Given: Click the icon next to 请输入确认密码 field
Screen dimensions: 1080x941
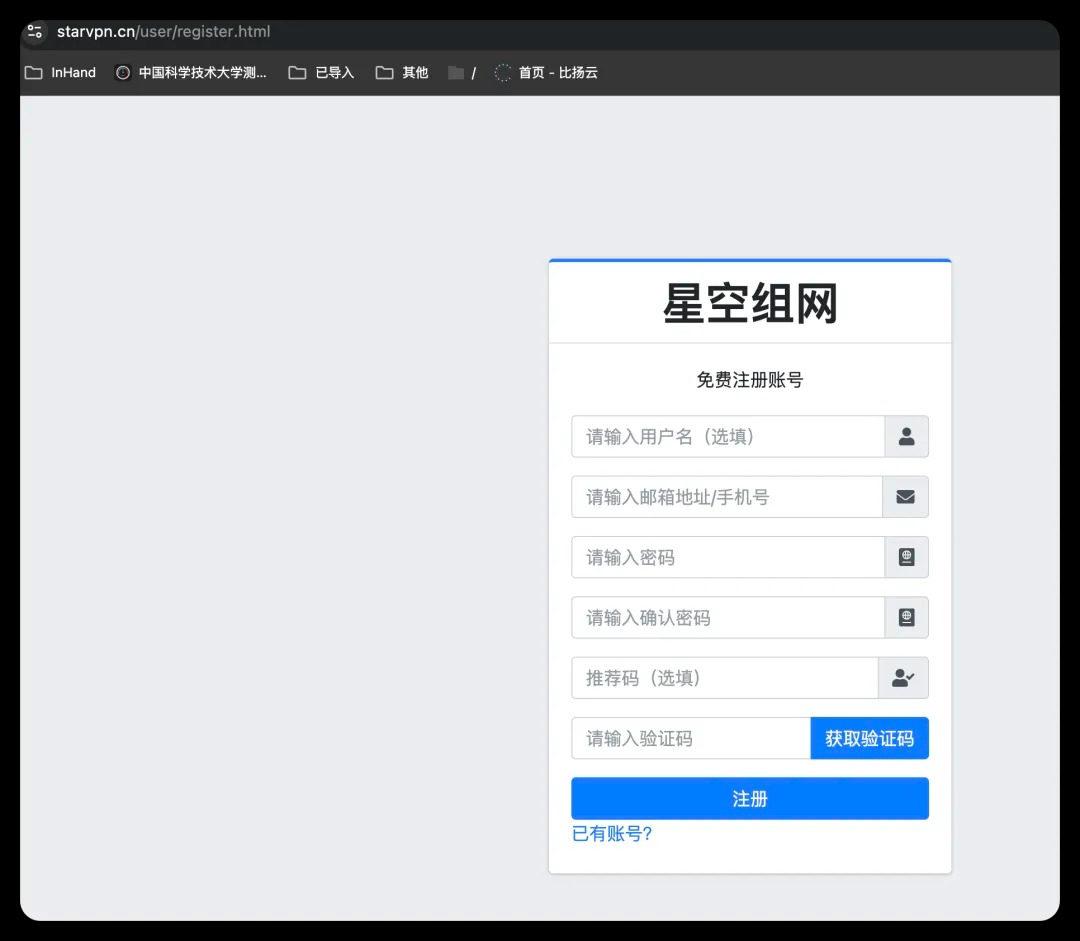Looking at the screenshot, I should (906, 618).
